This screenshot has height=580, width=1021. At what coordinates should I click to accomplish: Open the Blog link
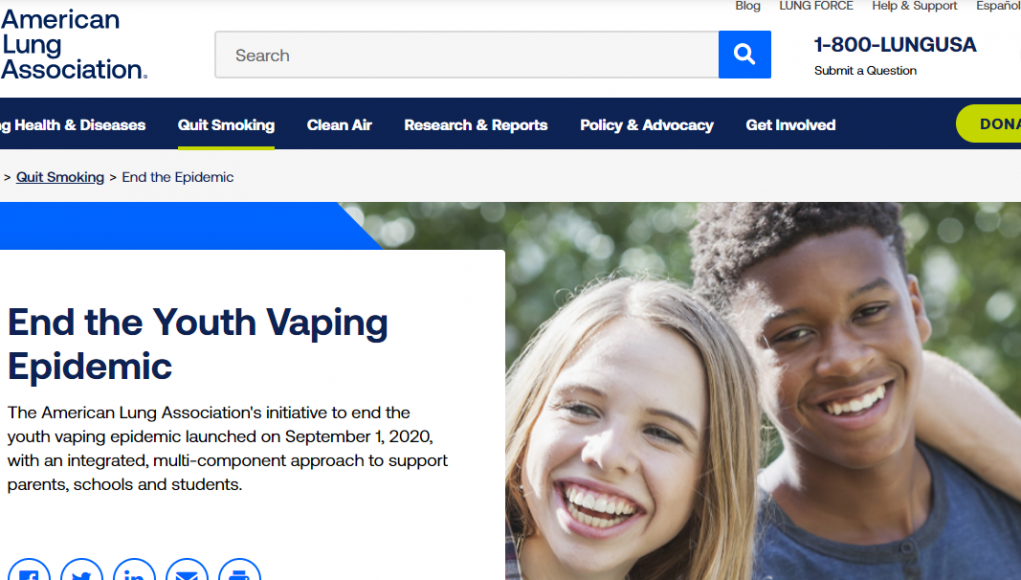coord(747,6)
